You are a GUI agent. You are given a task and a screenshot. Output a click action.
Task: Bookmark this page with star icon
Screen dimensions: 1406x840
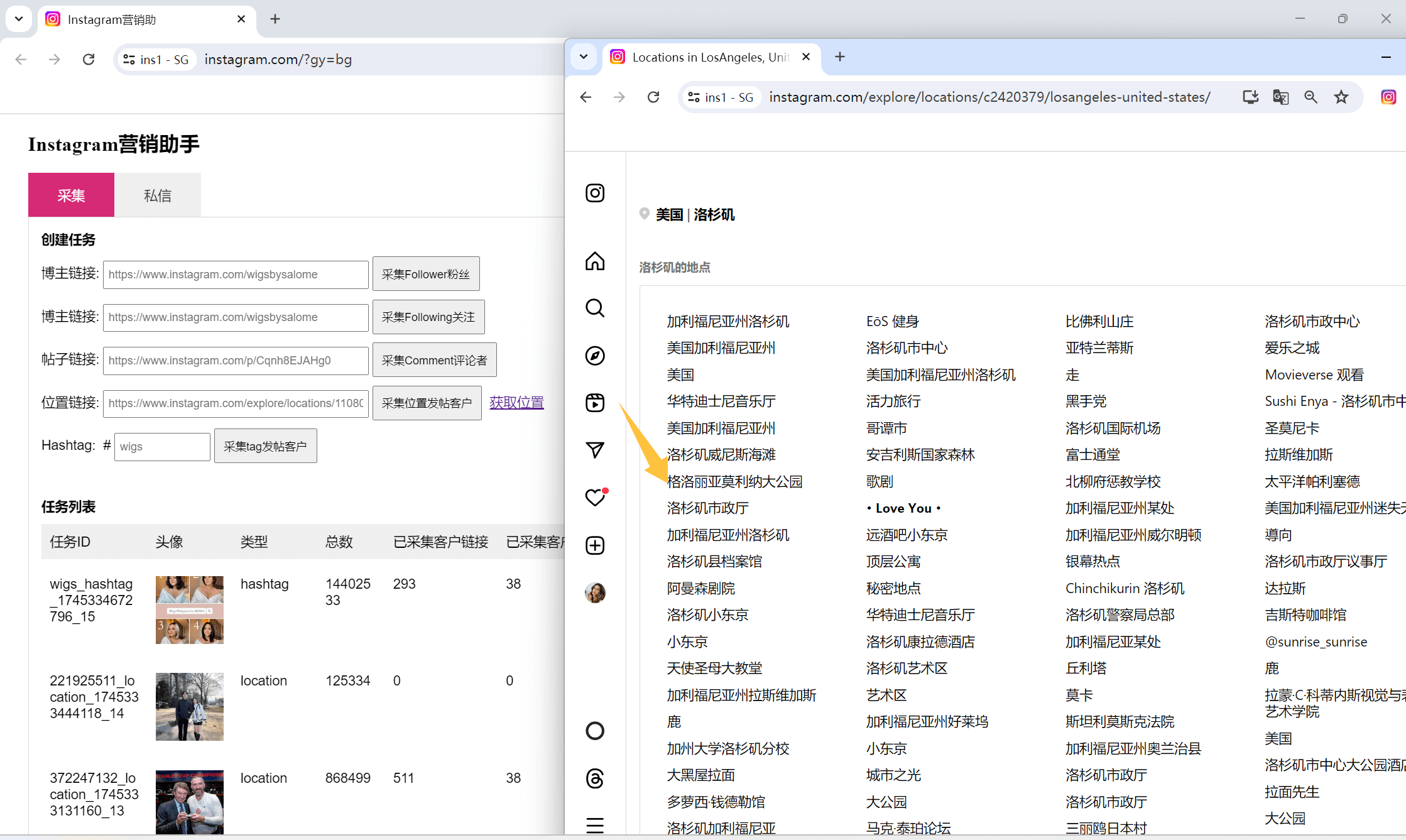[x=1341, y=97]
